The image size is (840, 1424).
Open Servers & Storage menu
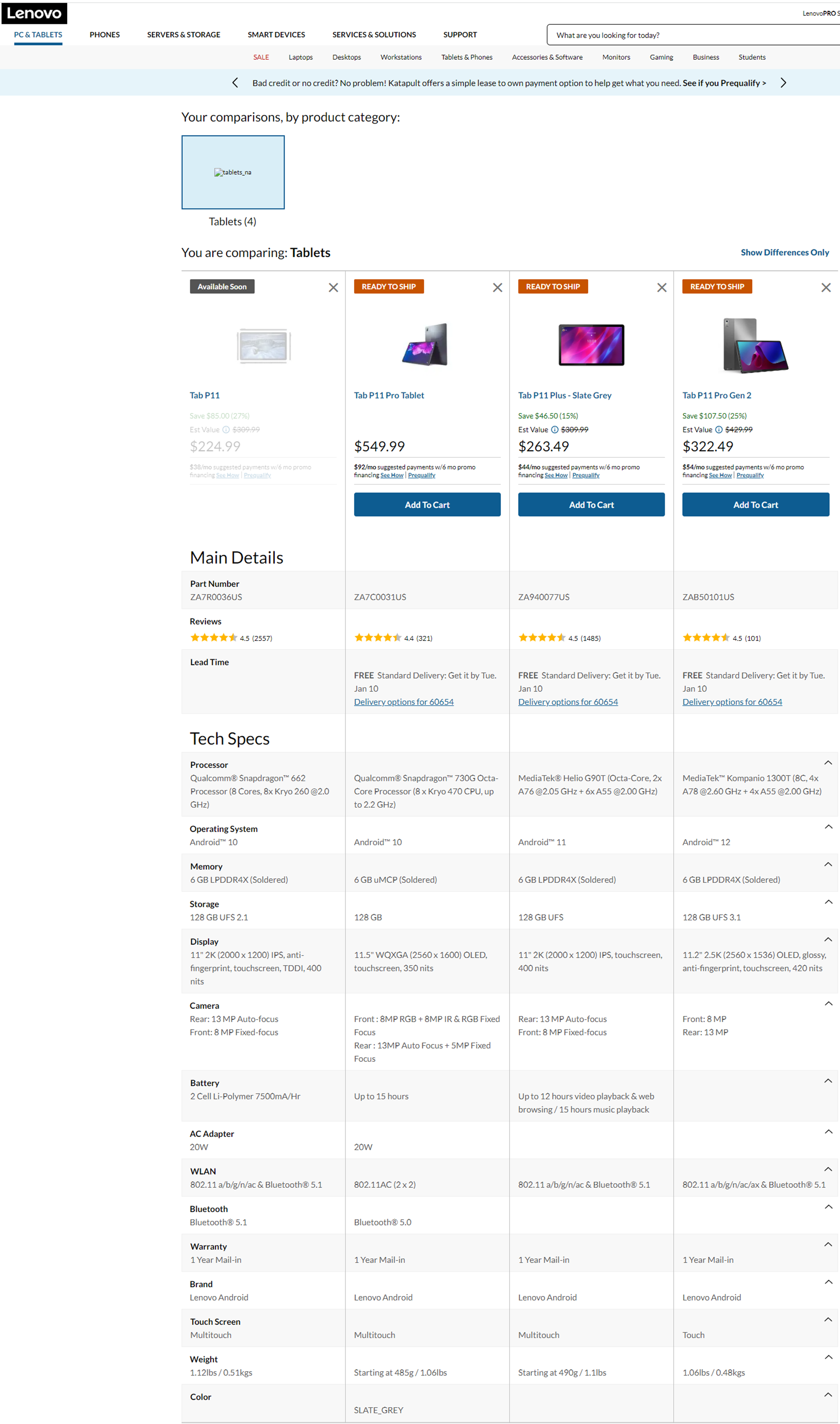coord(183,35)
